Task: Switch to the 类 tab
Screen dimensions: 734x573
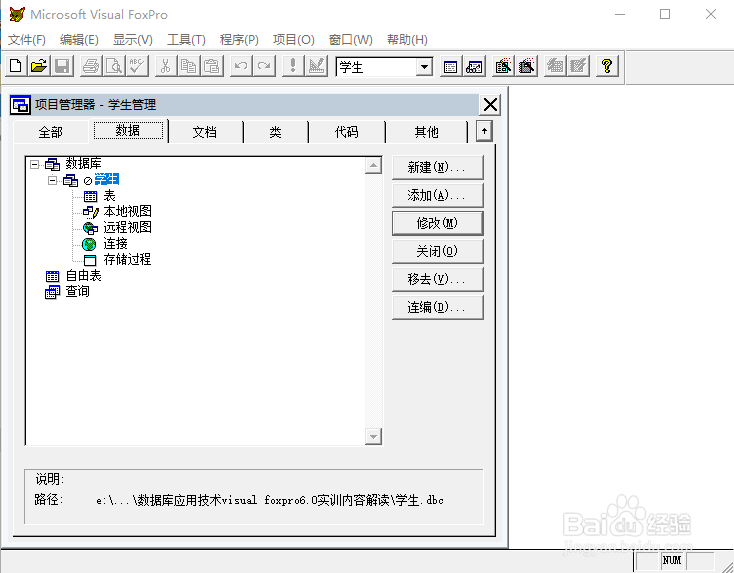Action: (x=275, y=132)
